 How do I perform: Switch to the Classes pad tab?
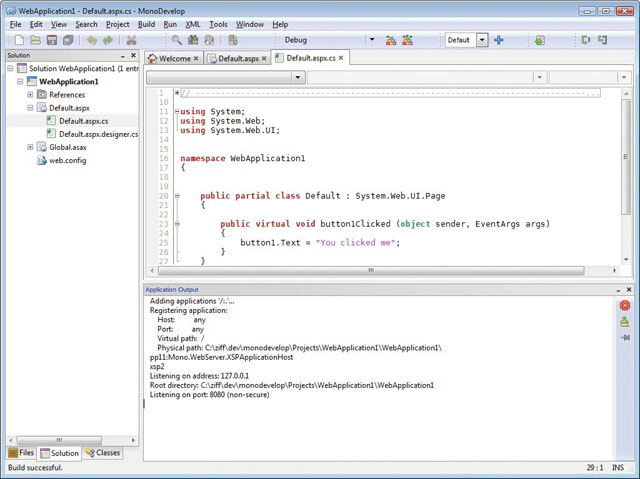[x=103, y=452]
